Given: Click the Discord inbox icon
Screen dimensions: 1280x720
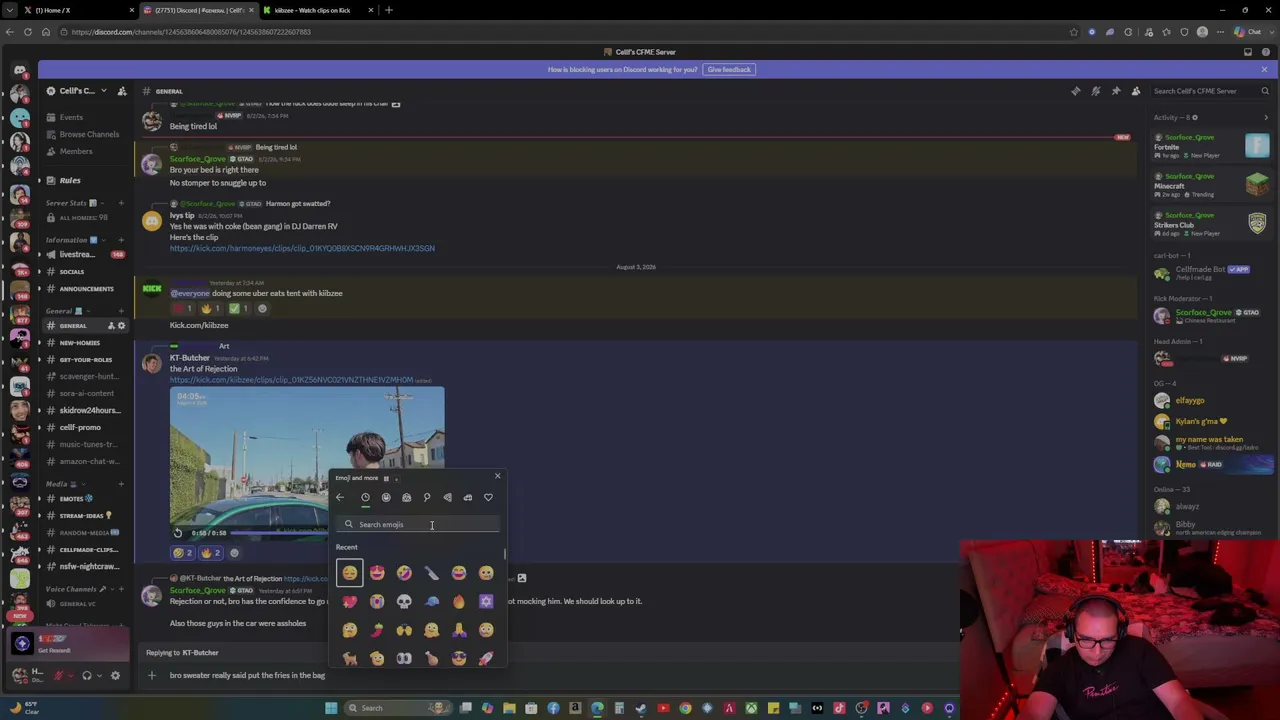Looking at the screenshot, I should click(1248, 52).
